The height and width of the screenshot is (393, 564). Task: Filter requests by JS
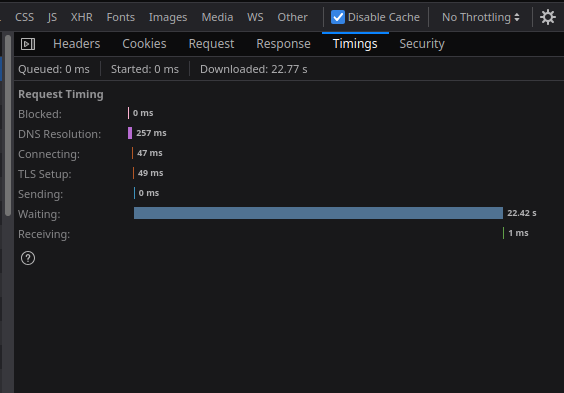pos(52,17)
